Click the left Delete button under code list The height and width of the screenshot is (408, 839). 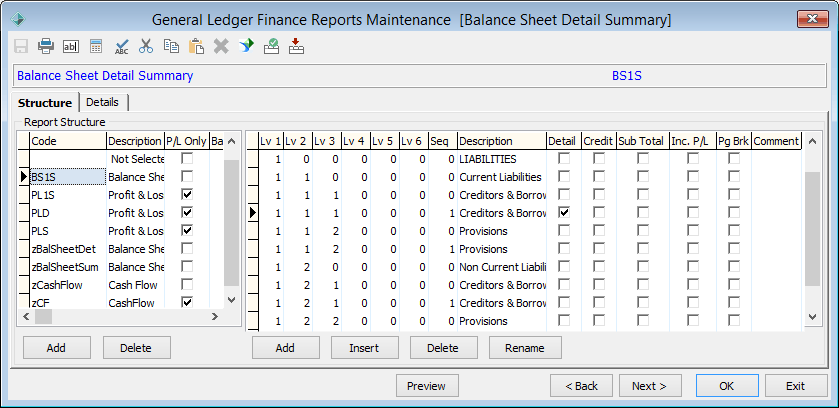click(136, 348)
